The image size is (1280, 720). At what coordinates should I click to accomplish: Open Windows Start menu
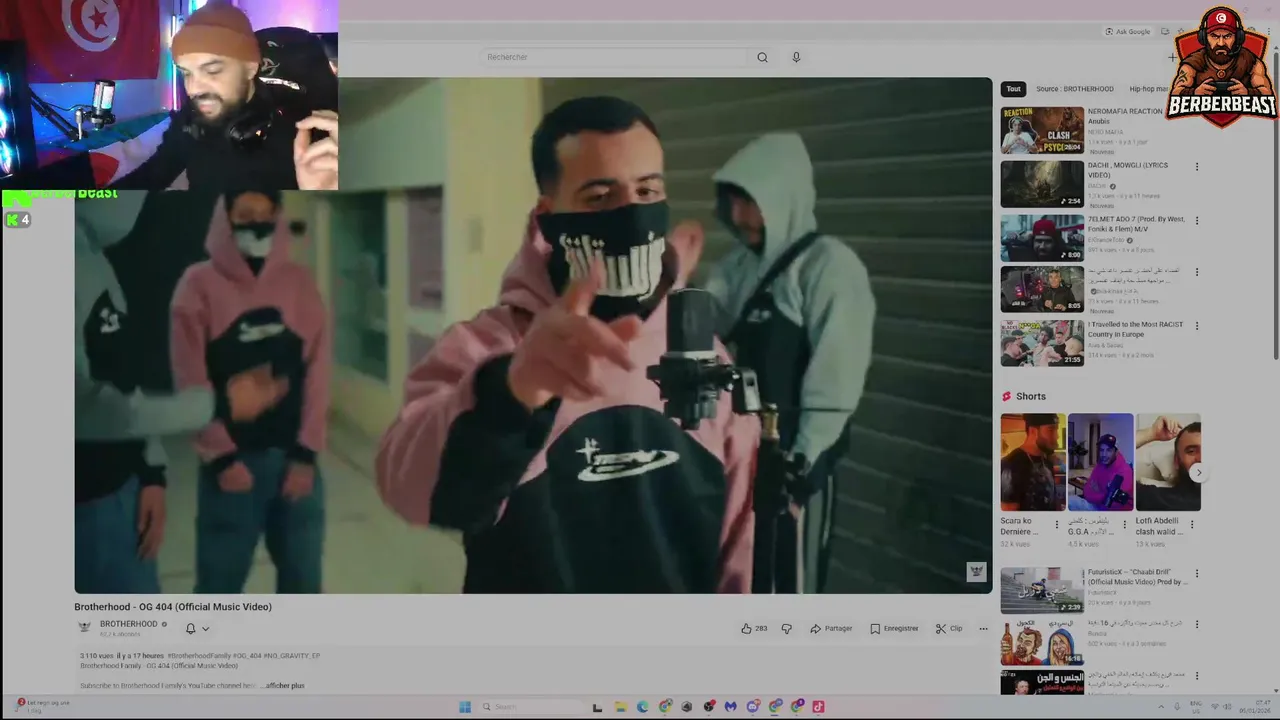465,707
